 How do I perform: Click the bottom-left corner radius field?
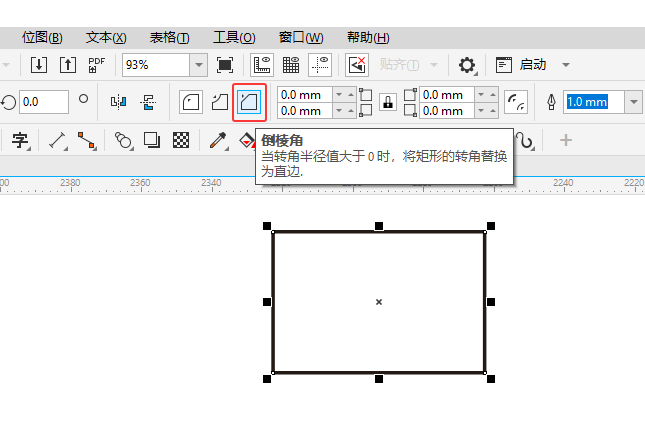tap(305, 111)
